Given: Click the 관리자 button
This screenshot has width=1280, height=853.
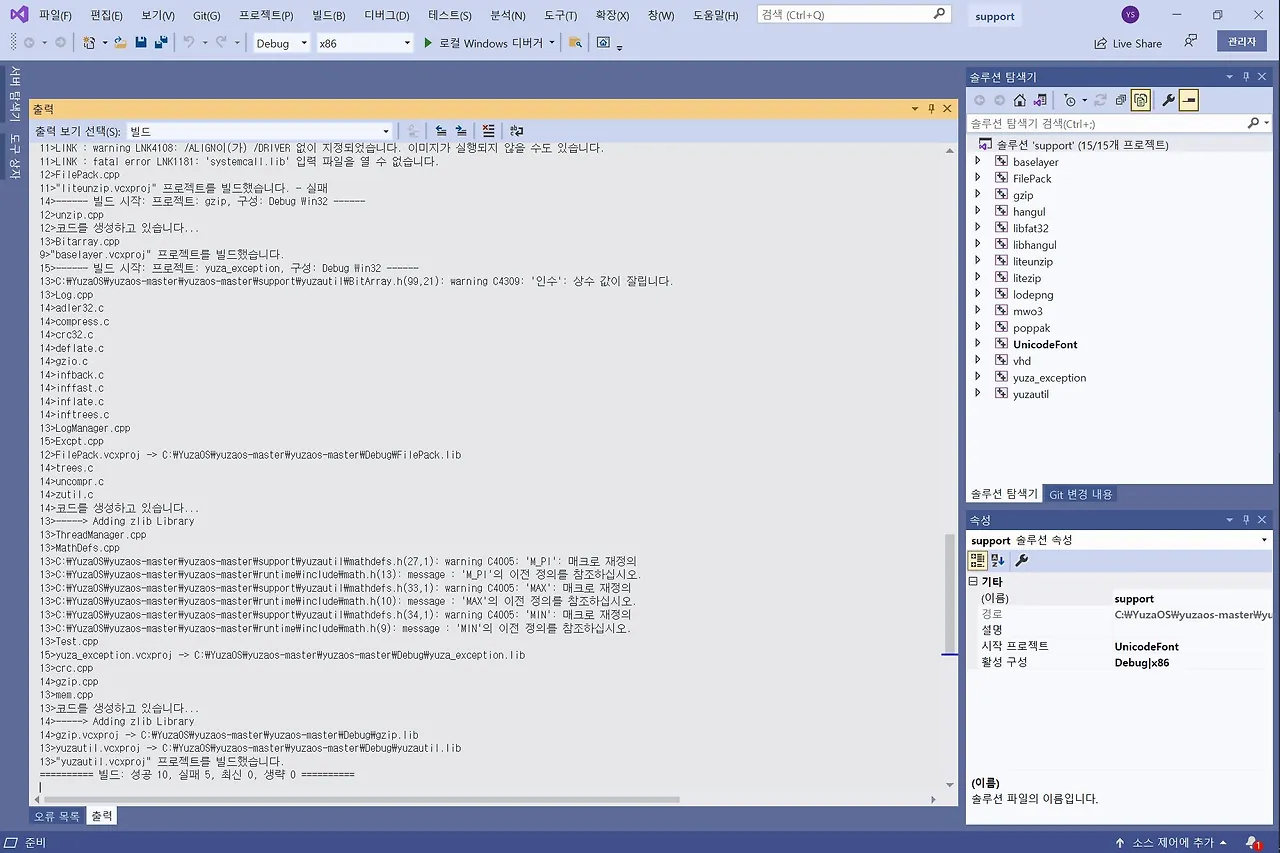Looking at the screenshot, I should (1241, 41).
